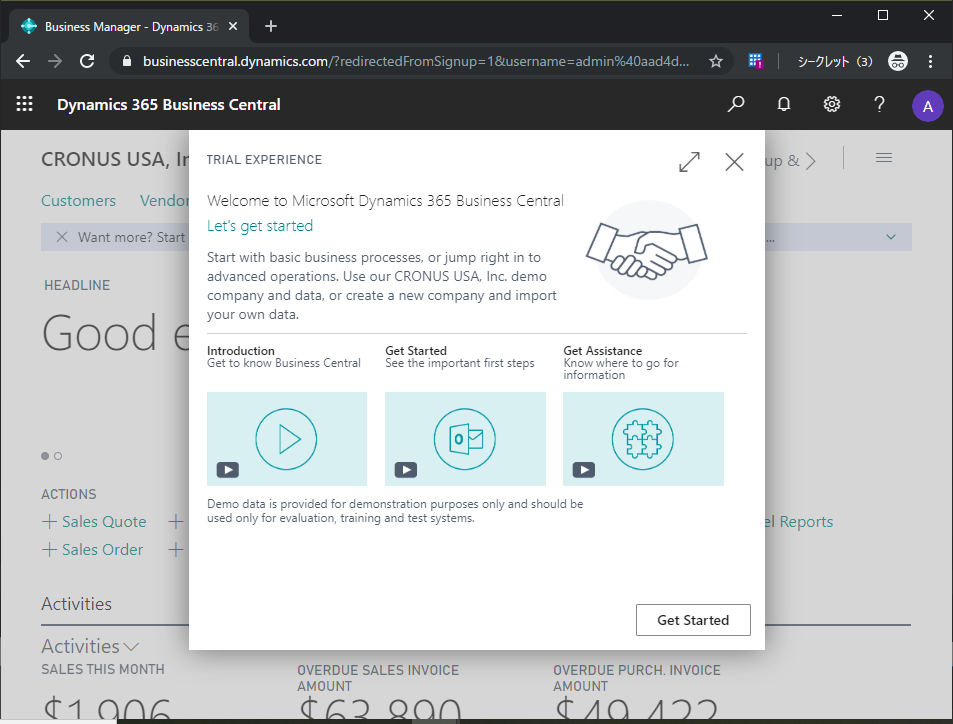Image resolution: width=953 pixels, height=724 pixels.
Task: Click the Dynamics 365 Business Central title
Action: coord(169,105)
